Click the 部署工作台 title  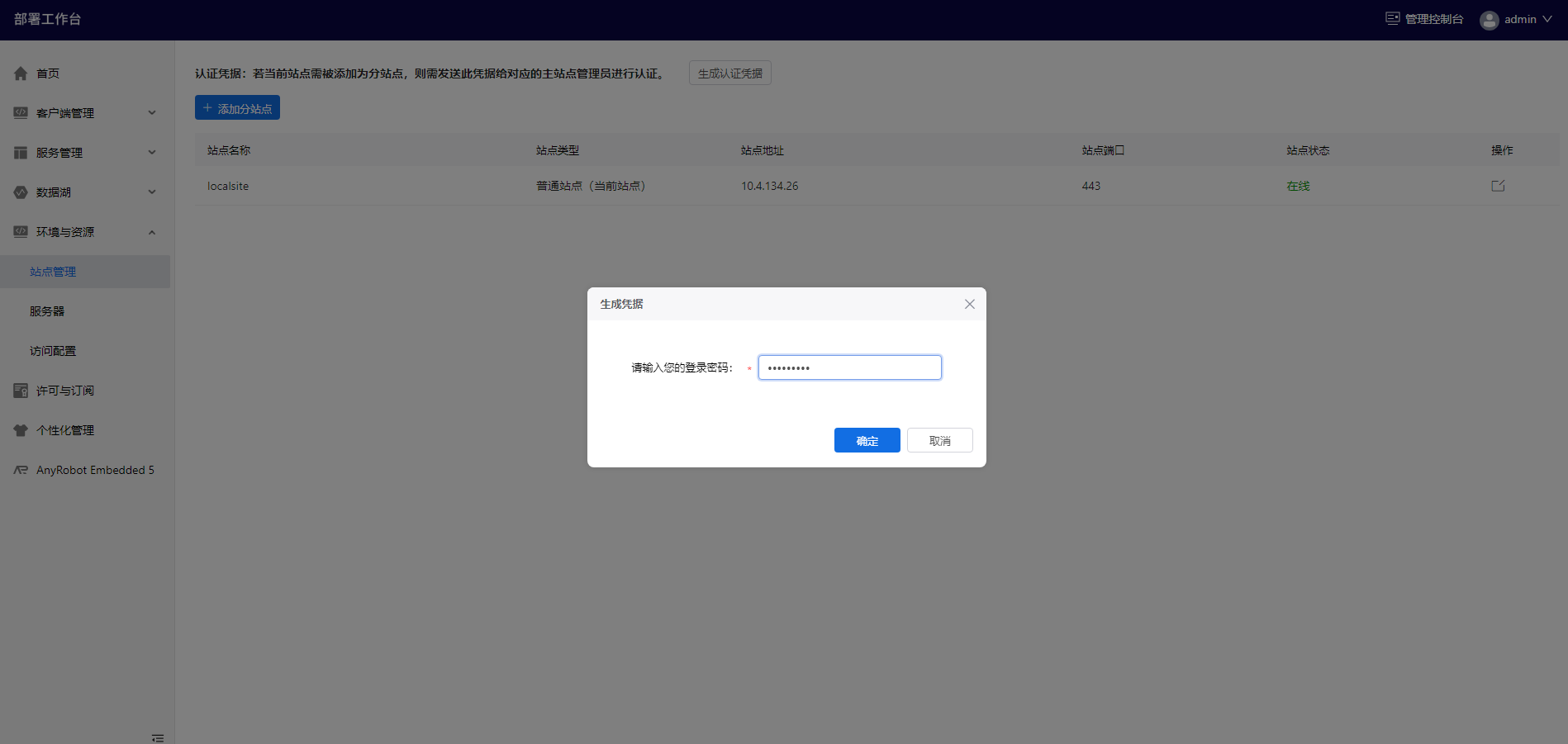(47, 19)
